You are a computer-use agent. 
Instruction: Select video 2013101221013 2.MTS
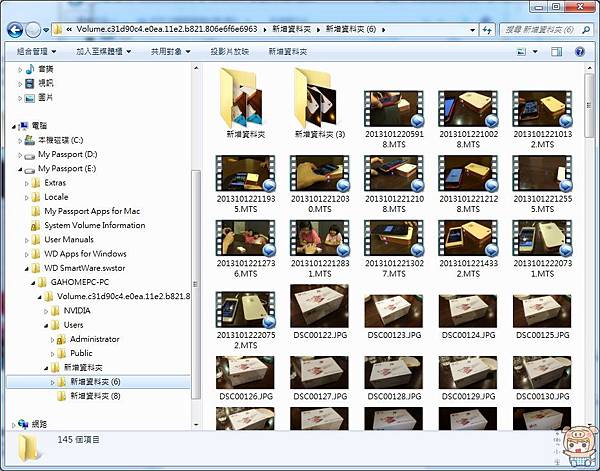pos(542,119)
